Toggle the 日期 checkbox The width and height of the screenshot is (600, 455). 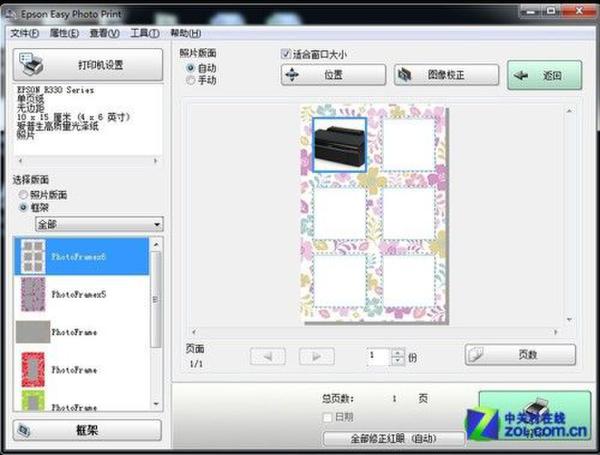[x=327, y=417]
